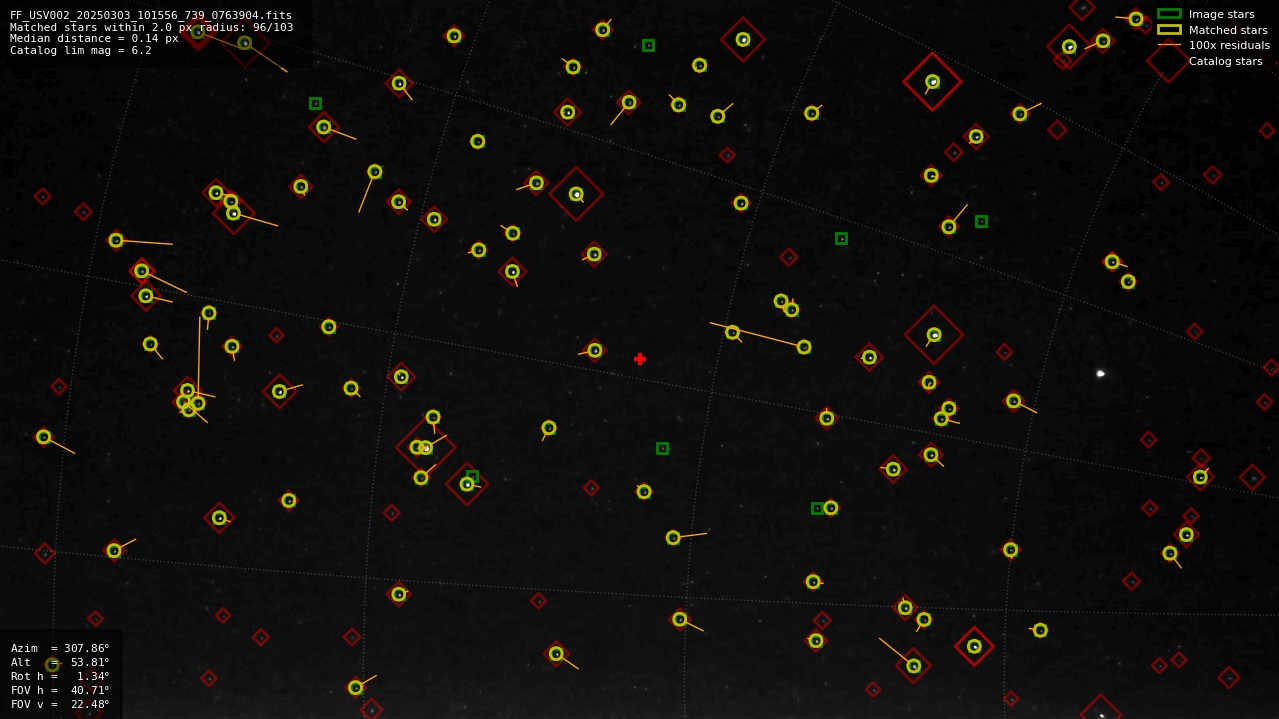
Task: Select the "Matched stars" legend label
Action: (x=1228, y=30)
